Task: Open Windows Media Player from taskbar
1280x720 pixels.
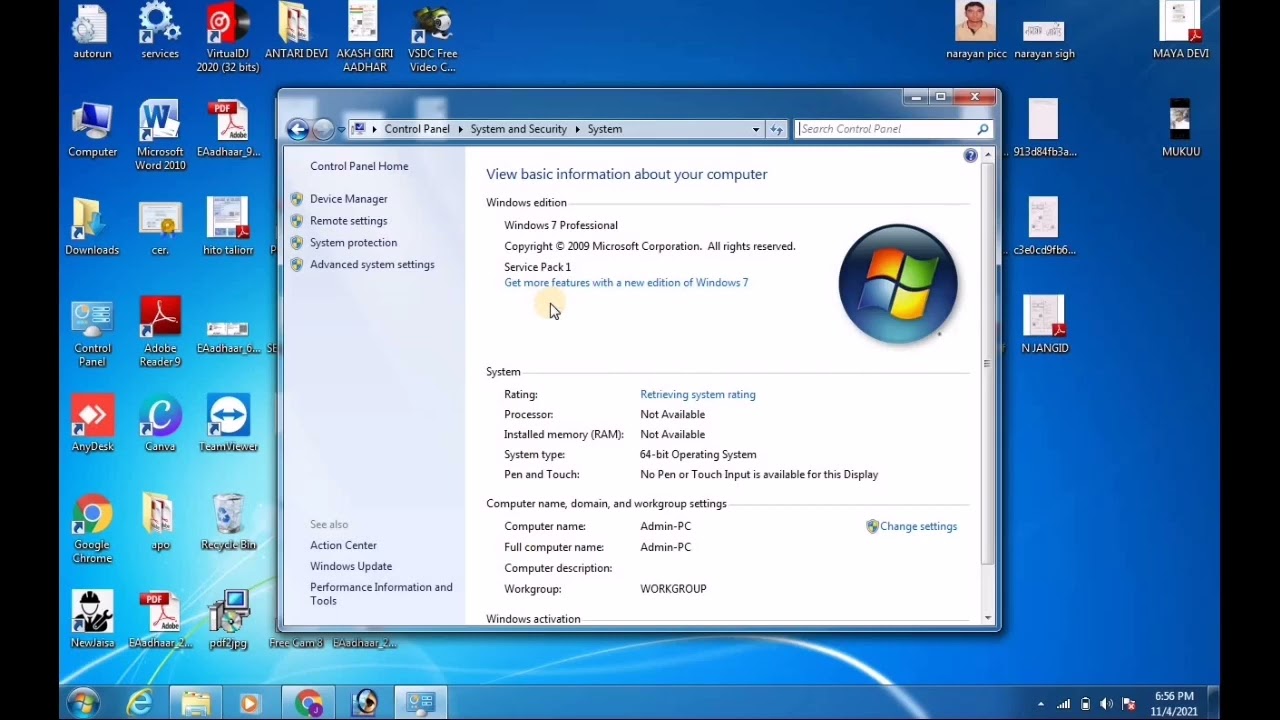Action: pyautogui.click(x=250, y=704)
